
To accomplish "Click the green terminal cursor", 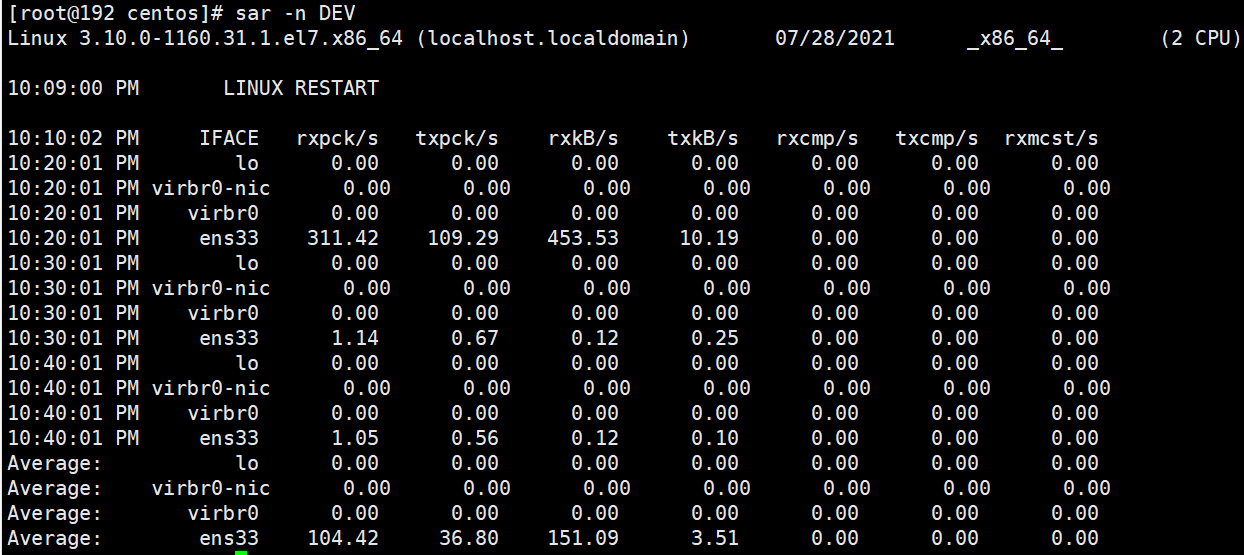I will tap(240, 552).
